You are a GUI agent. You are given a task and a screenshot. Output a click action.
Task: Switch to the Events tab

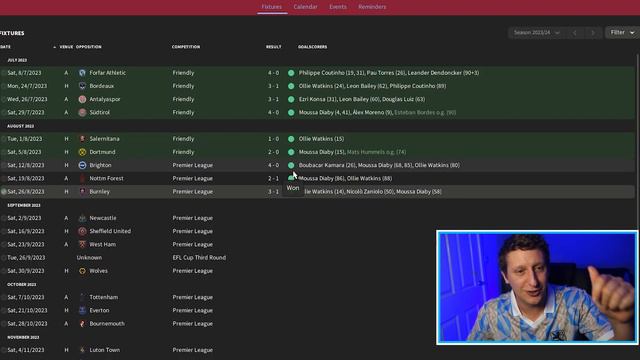(x=338, y=7)
